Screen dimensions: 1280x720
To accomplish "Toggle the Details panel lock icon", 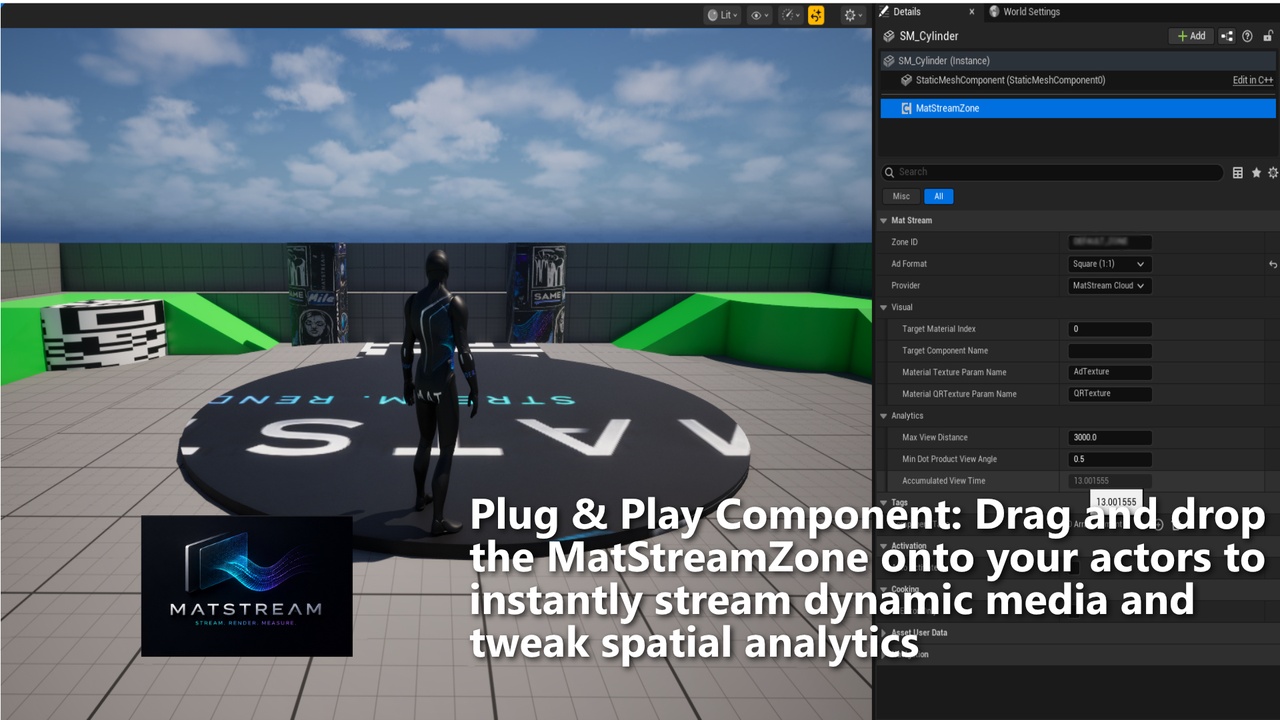I will 1268,36.
